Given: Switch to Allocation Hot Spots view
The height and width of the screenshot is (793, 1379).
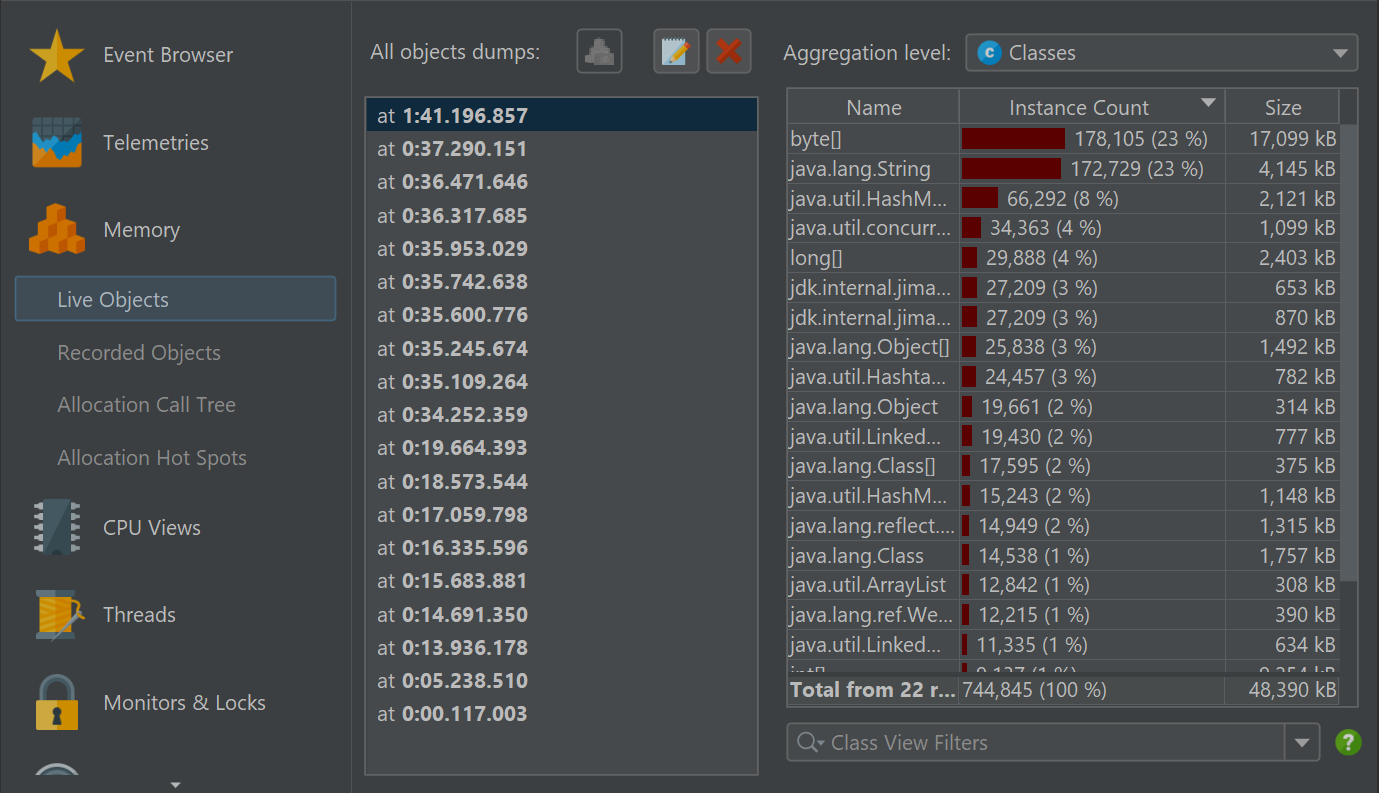Looking at the screenshot, I should (x=152, y=458).
